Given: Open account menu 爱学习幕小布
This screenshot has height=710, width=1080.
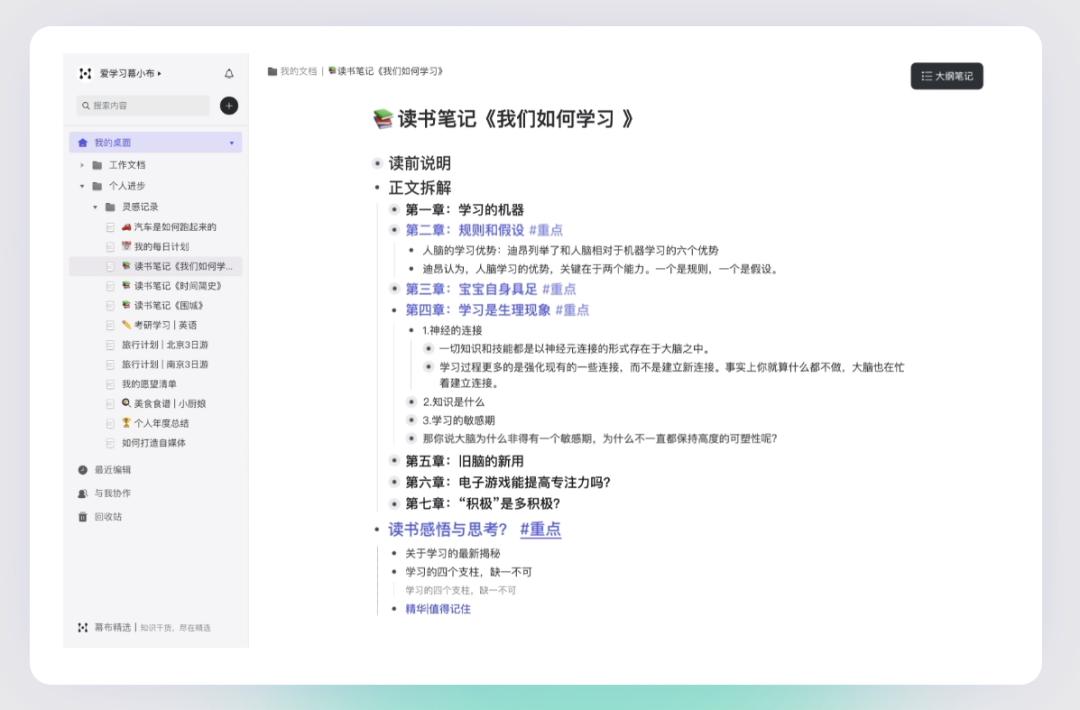Looking at the screenshot, I should (130, 74).
